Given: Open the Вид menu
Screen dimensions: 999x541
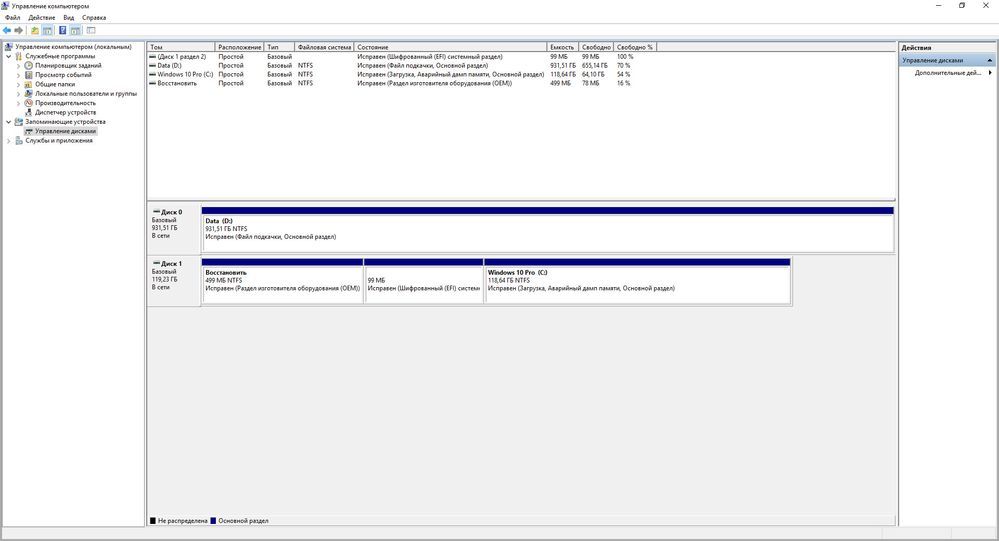Looking at the screenshot, I should (68, 18).
